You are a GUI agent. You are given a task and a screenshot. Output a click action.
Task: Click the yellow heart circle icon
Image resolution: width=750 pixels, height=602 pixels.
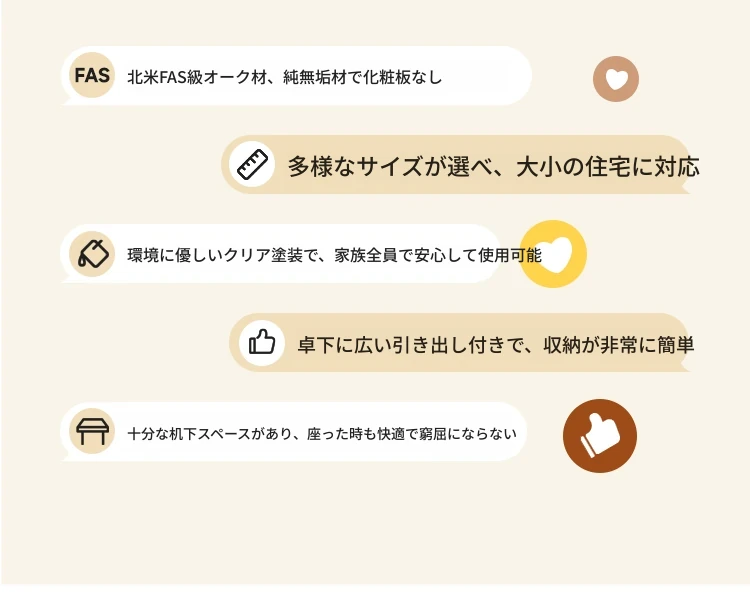553,254
